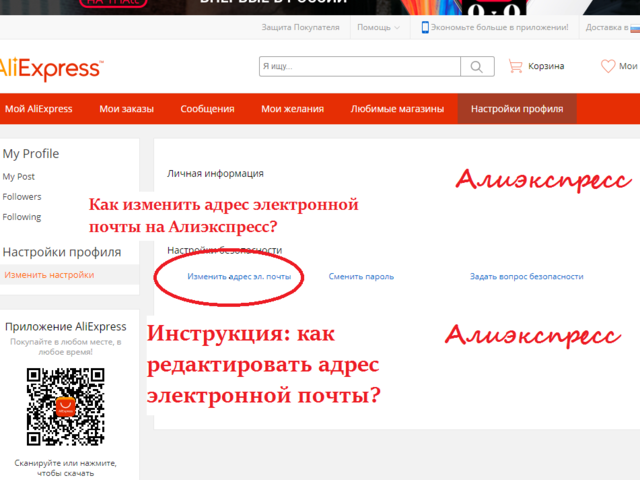Click the heart wishlist icon
The width and height of the screenshot is (640, 480).
coord(608,66)
